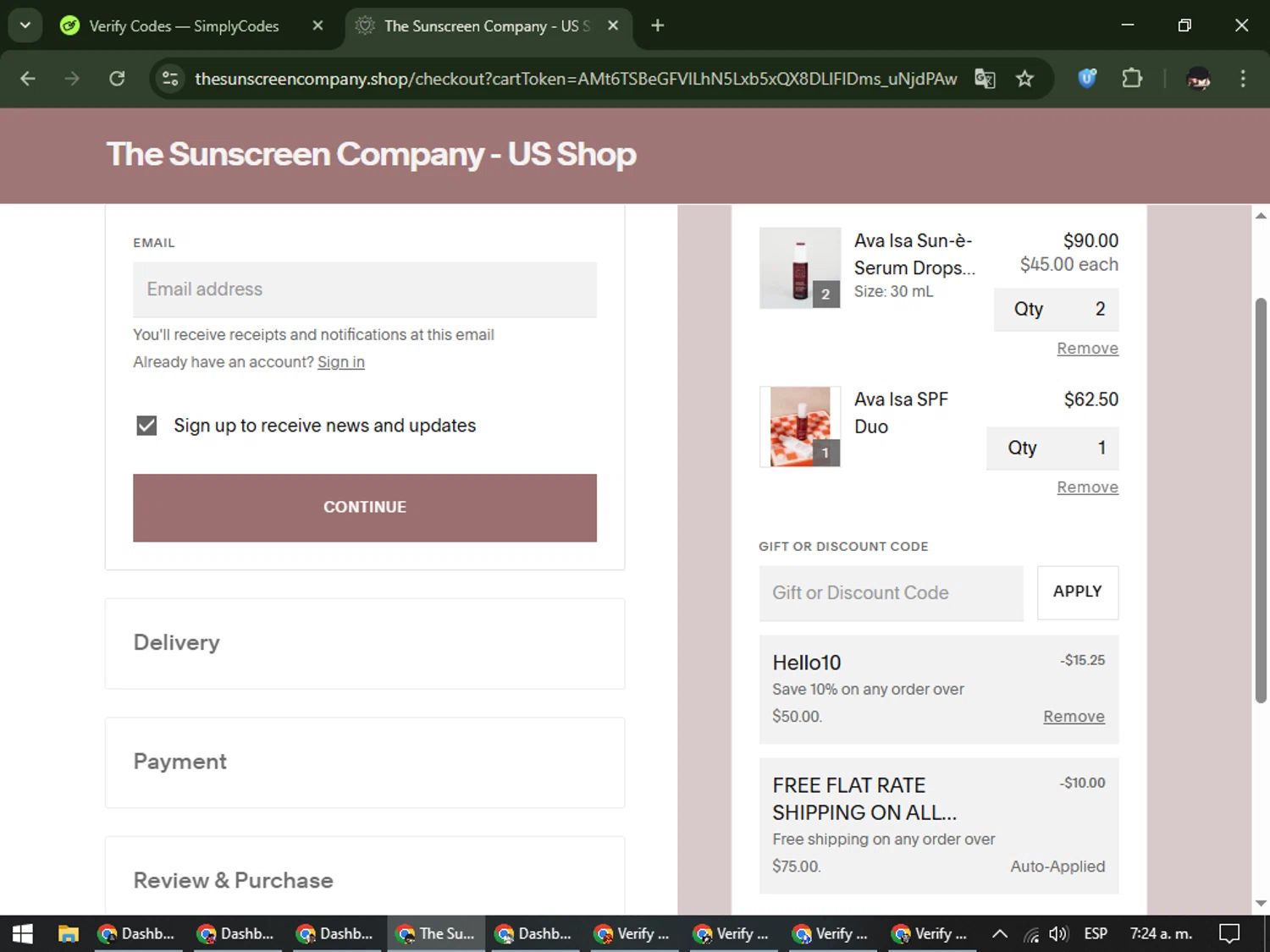The width and height of the screenshot is (1270, 952).
Task: Open the network Wi-Fi tray icon
Action: coord(1030,934)
